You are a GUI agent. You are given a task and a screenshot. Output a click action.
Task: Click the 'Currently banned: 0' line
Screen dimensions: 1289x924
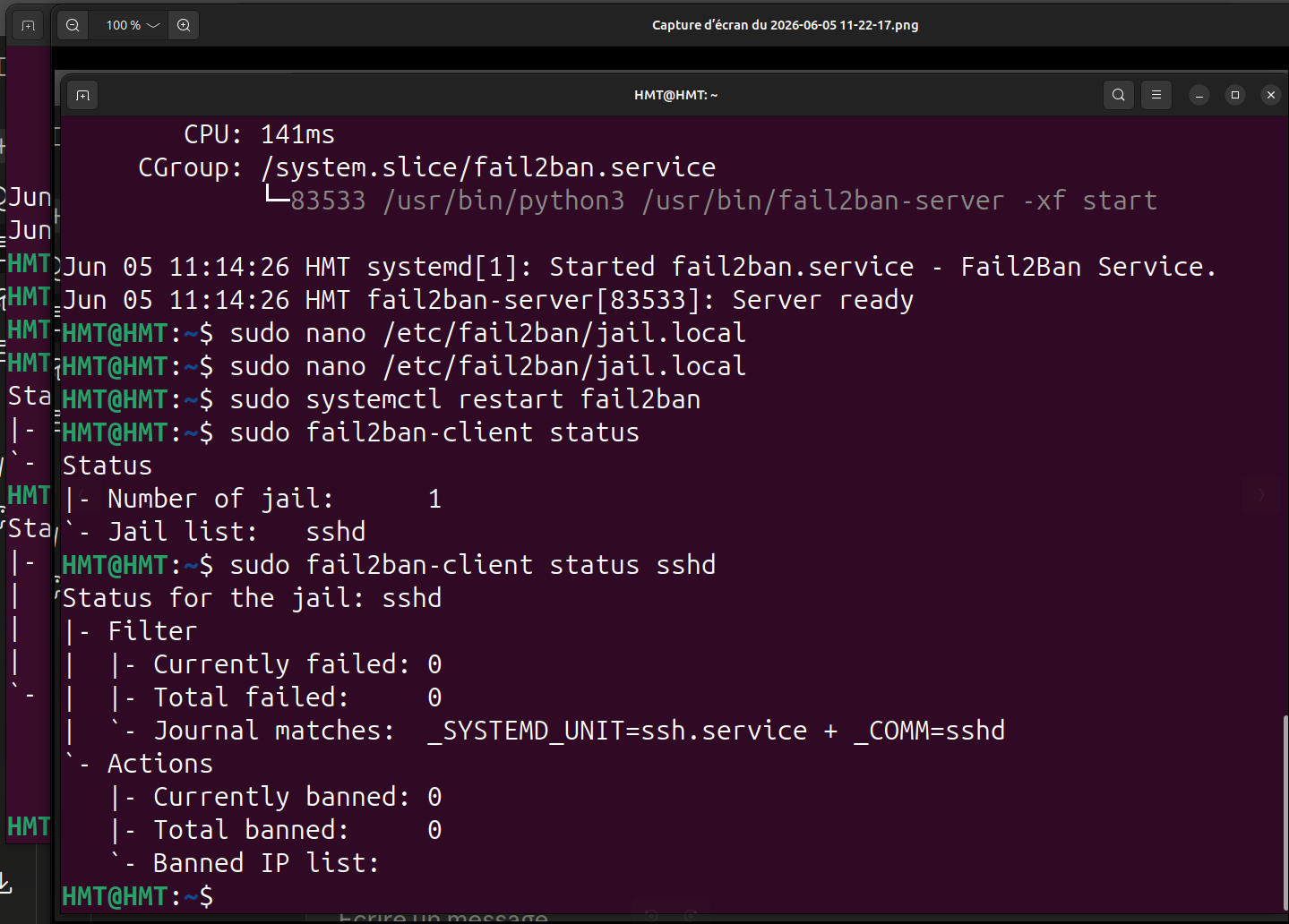tap(277, 797)
